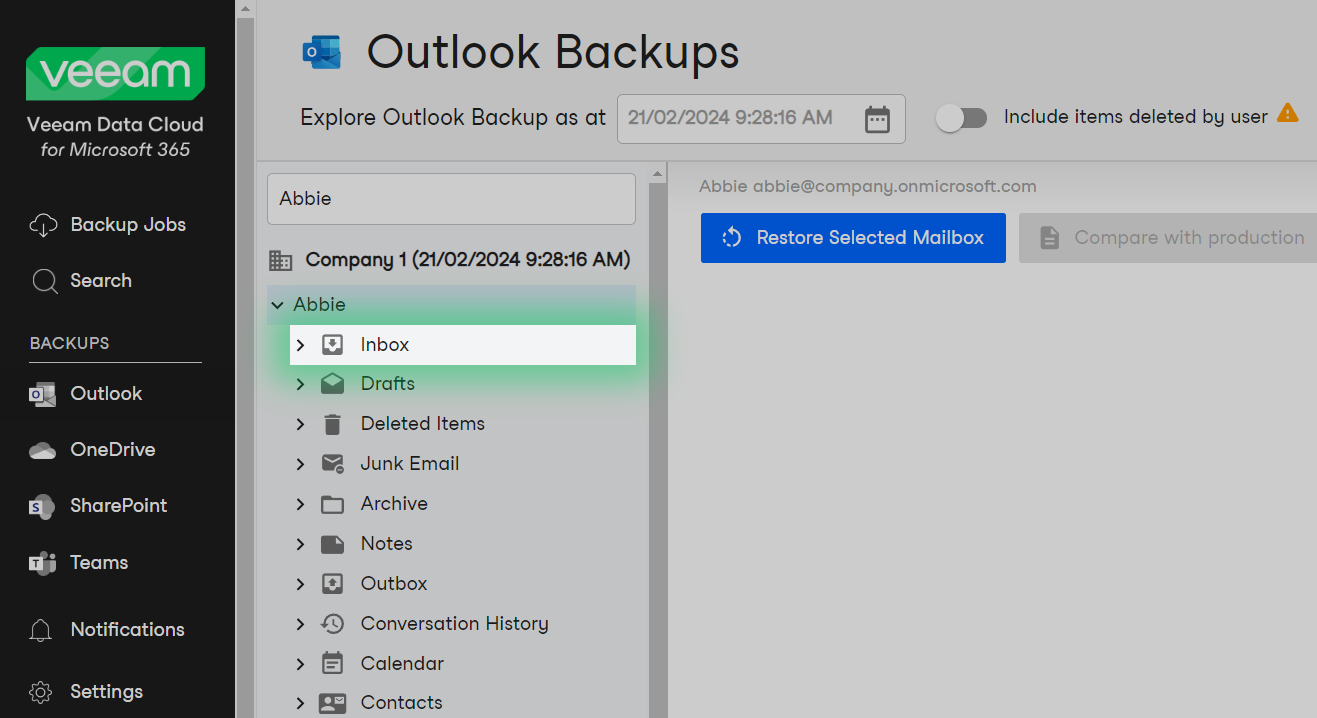This screenshot has height=718, width=1317.
Task: Click the Drafts open envelope icon
Action: tap(332, 384)
